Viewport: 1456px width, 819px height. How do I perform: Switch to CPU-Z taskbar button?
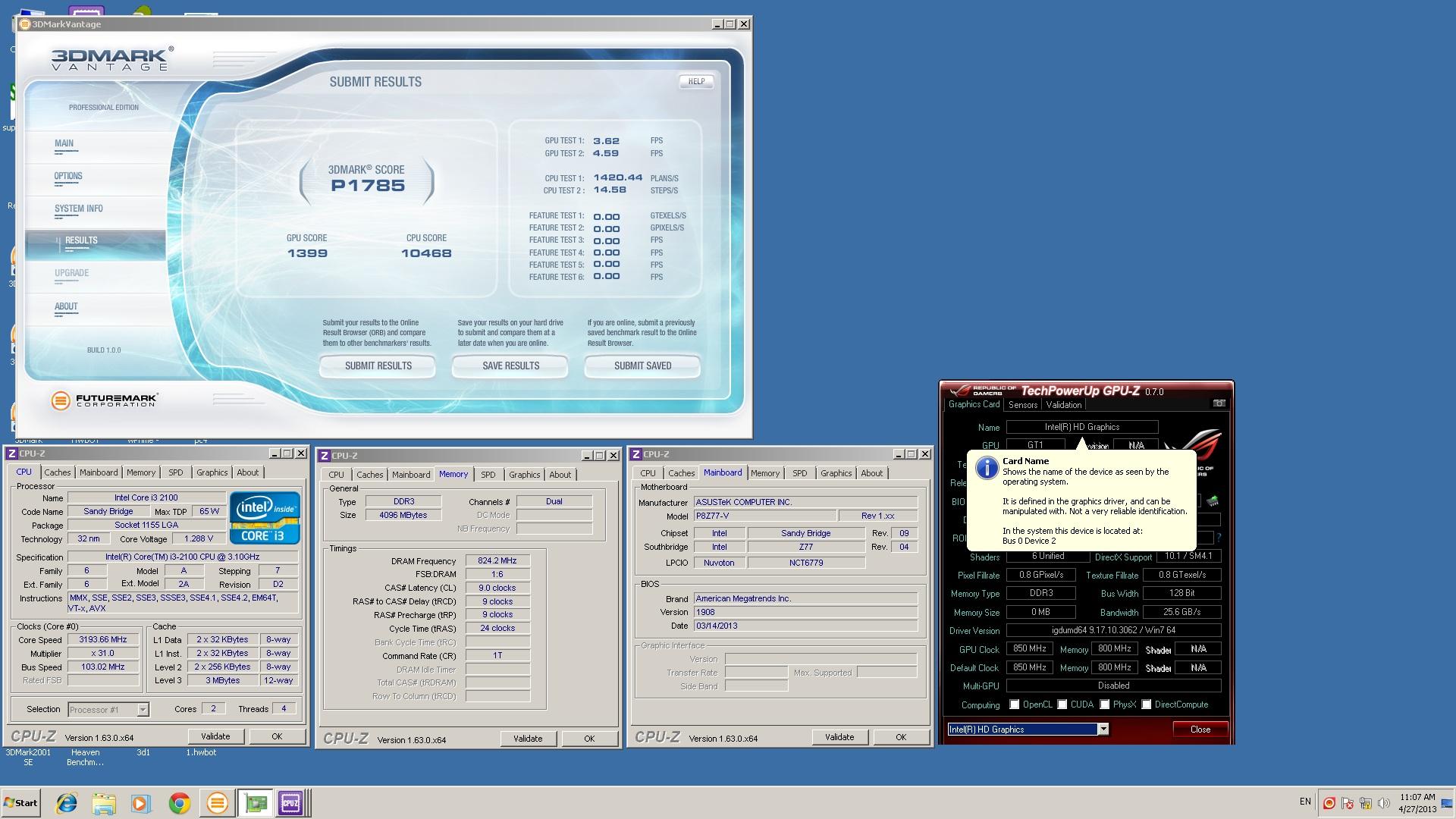click(290, 803)
